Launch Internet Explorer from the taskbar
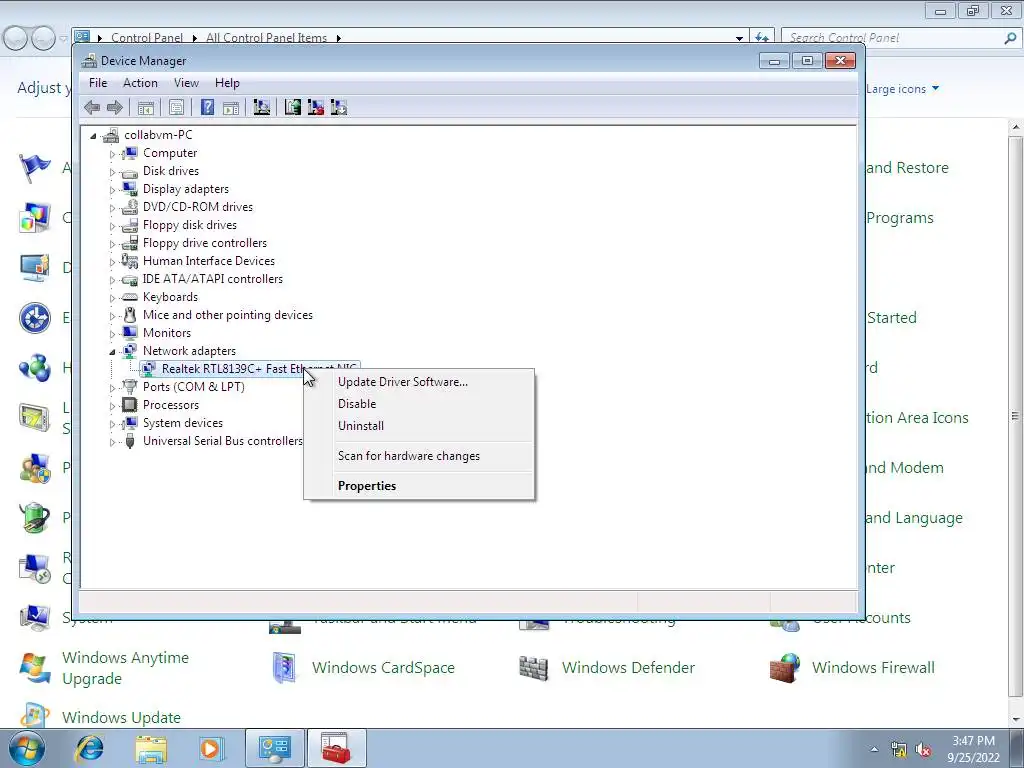Screen dimensions: 1024x768 (89, 748)
